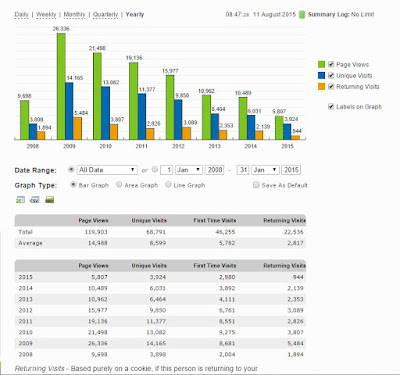Select the Yearly view
The height and width of the screenshot is (375, 400).
(135, 15)
